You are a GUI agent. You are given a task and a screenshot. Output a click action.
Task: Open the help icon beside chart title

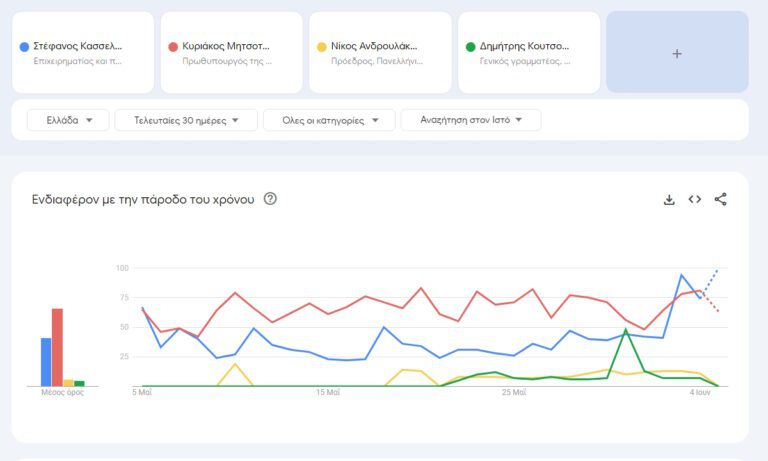tap(270, 199)
